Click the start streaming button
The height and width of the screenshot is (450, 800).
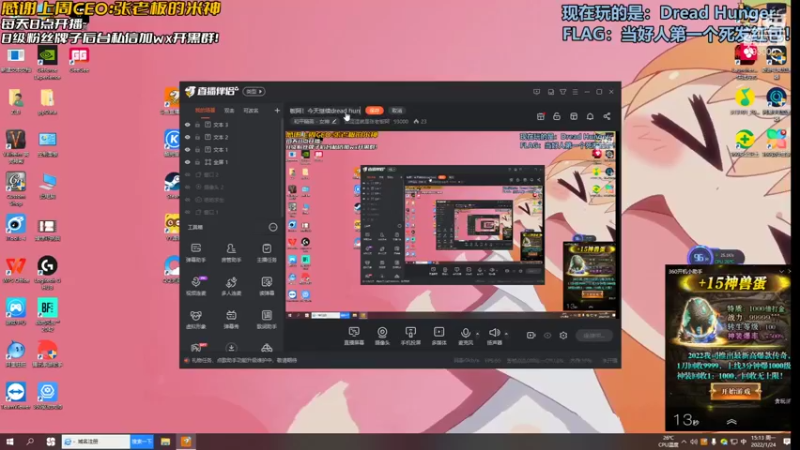click(x=594, y=335)
